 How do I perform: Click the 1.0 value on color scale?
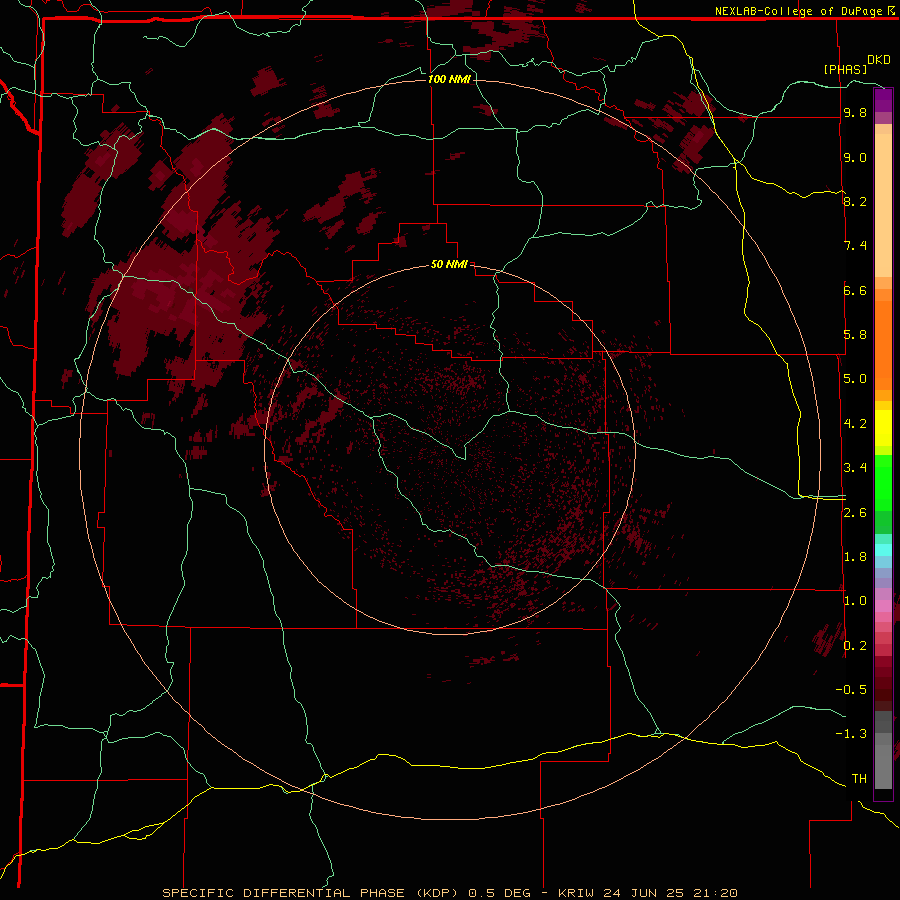pyautogui.click(x=855, y=601)
